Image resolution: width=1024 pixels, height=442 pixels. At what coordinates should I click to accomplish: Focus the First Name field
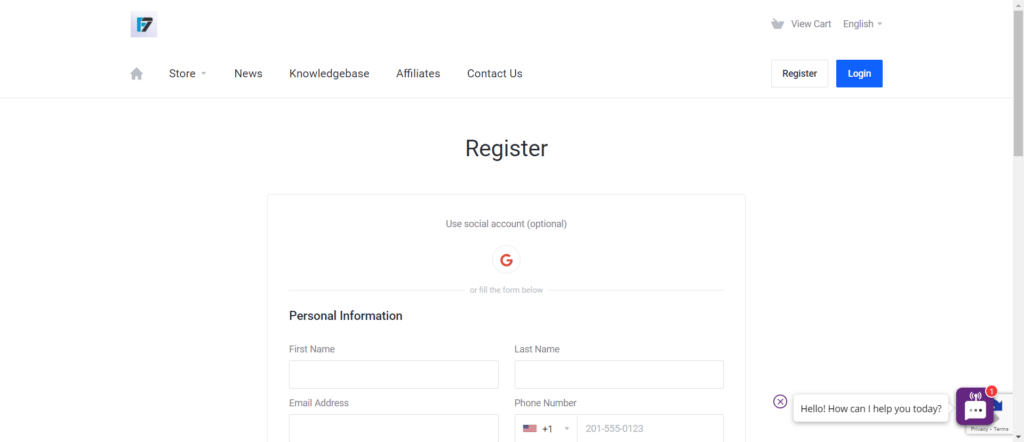tap(393, 374)
